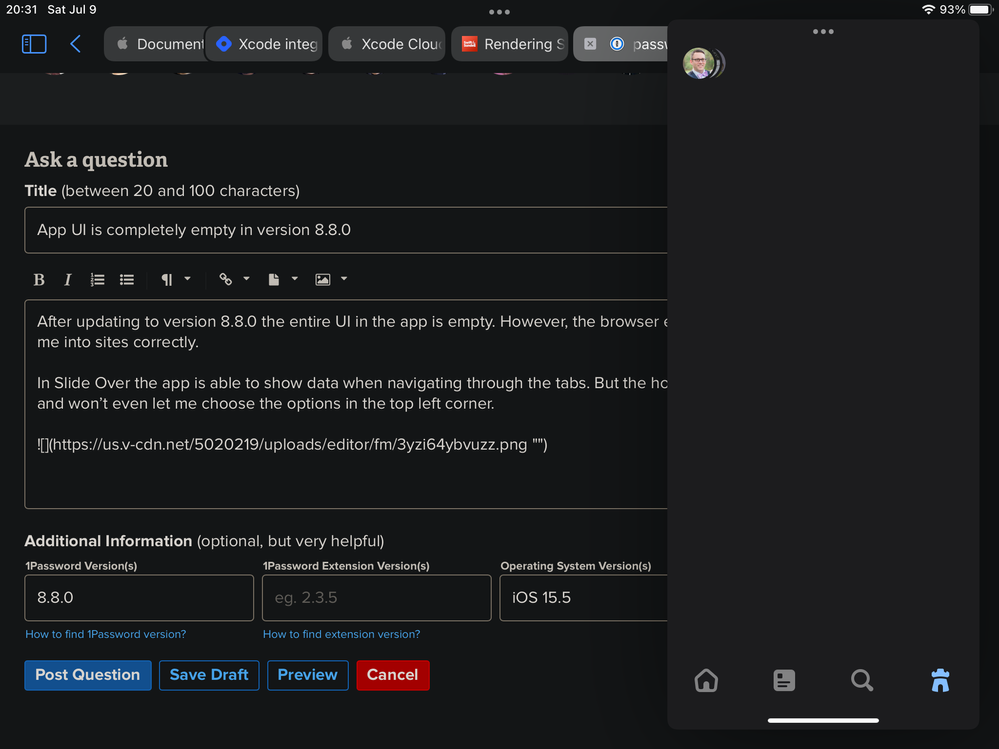Switch to the Rendering tab
Viewport: 999px width, 749px height.
click(510, 44)
